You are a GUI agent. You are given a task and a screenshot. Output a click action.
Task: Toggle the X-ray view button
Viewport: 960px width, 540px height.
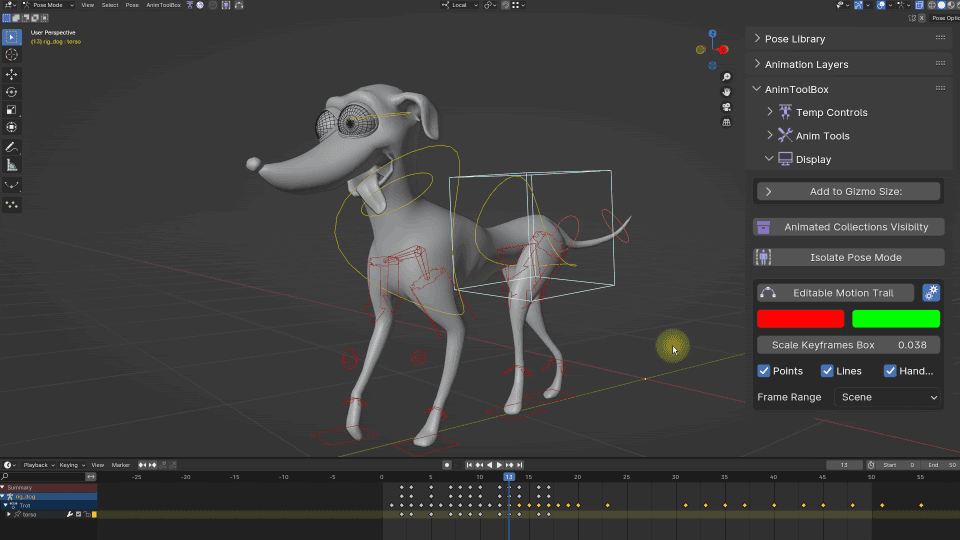pyautogui.click(x=919, y=5)
